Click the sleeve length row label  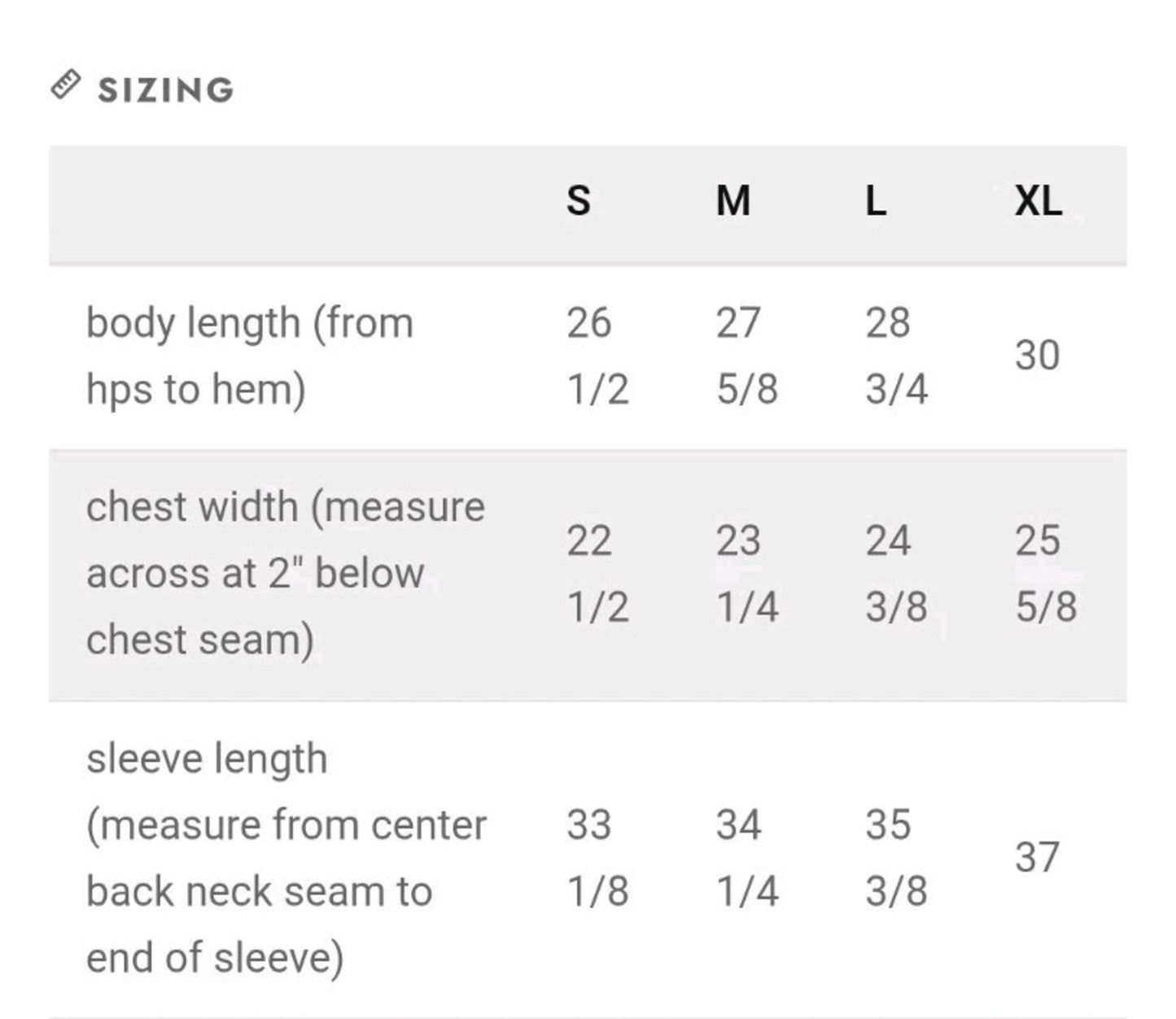286,858
